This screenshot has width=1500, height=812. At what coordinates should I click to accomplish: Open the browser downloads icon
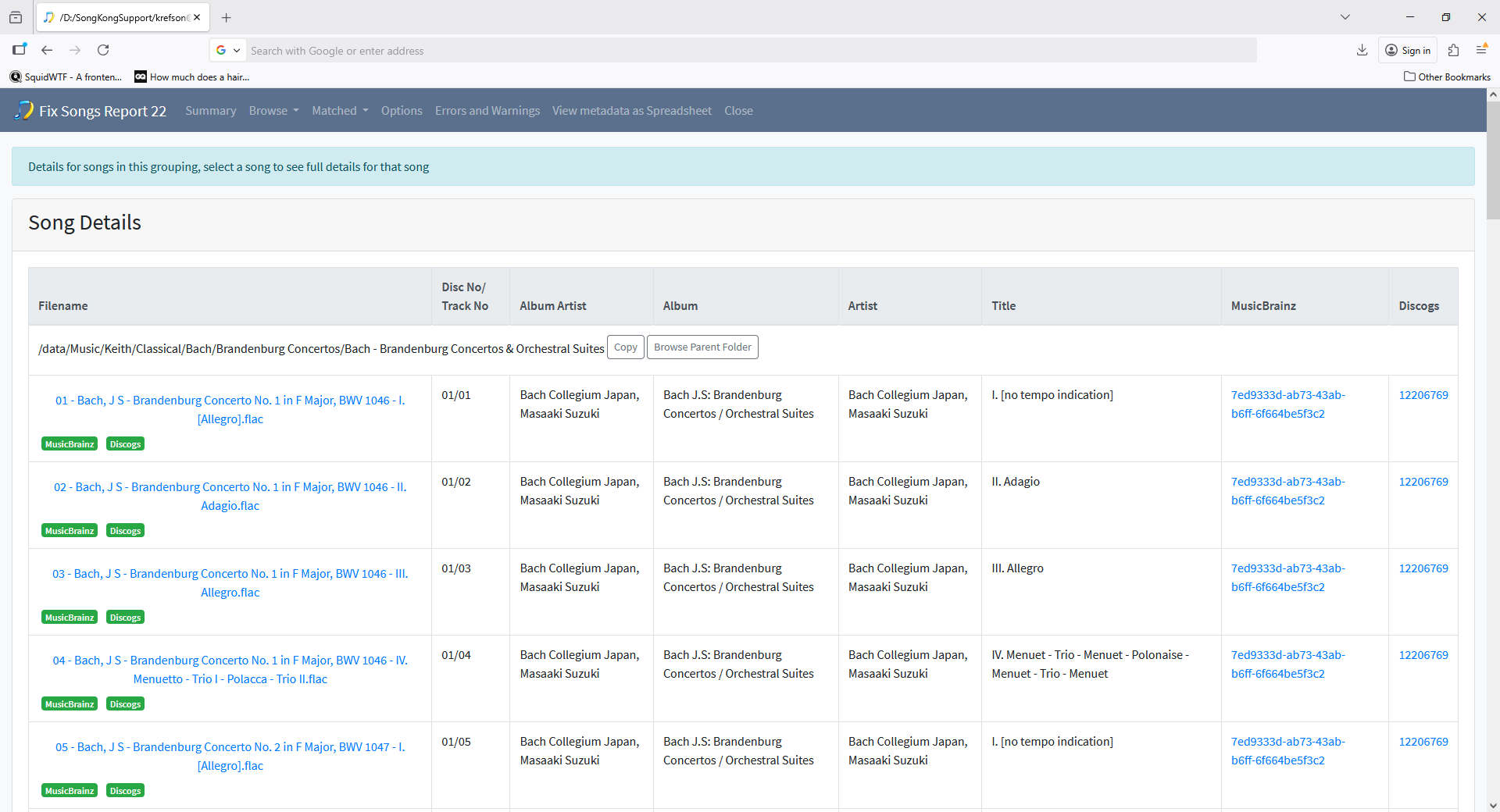click(x=1362, y=50)
